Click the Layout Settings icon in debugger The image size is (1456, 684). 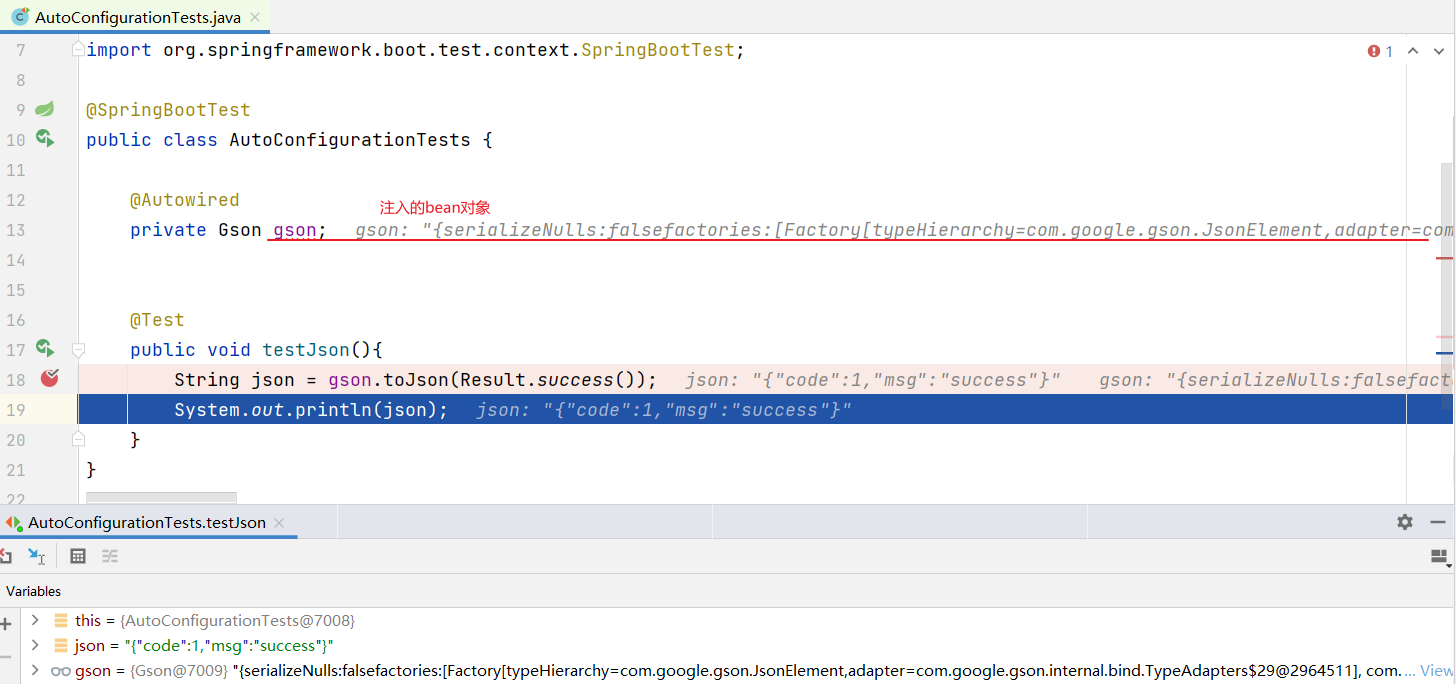pos(1439,557)
